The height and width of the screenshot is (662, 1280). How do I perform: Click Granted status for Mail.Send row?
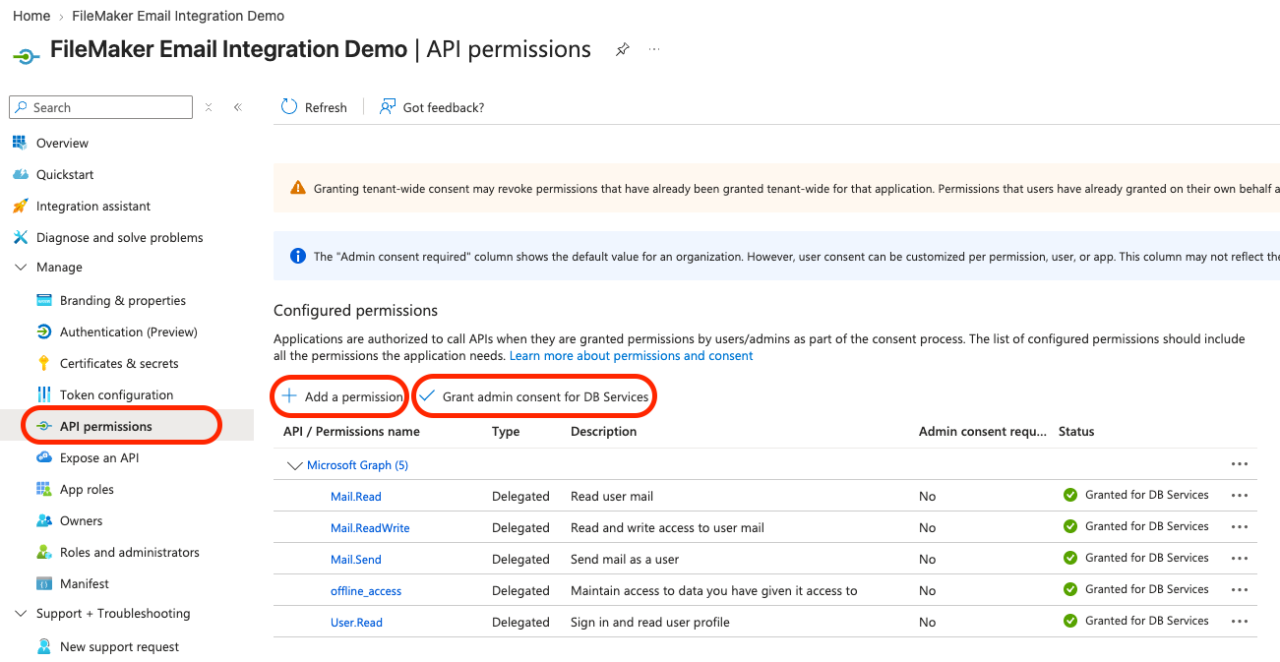1136,558
